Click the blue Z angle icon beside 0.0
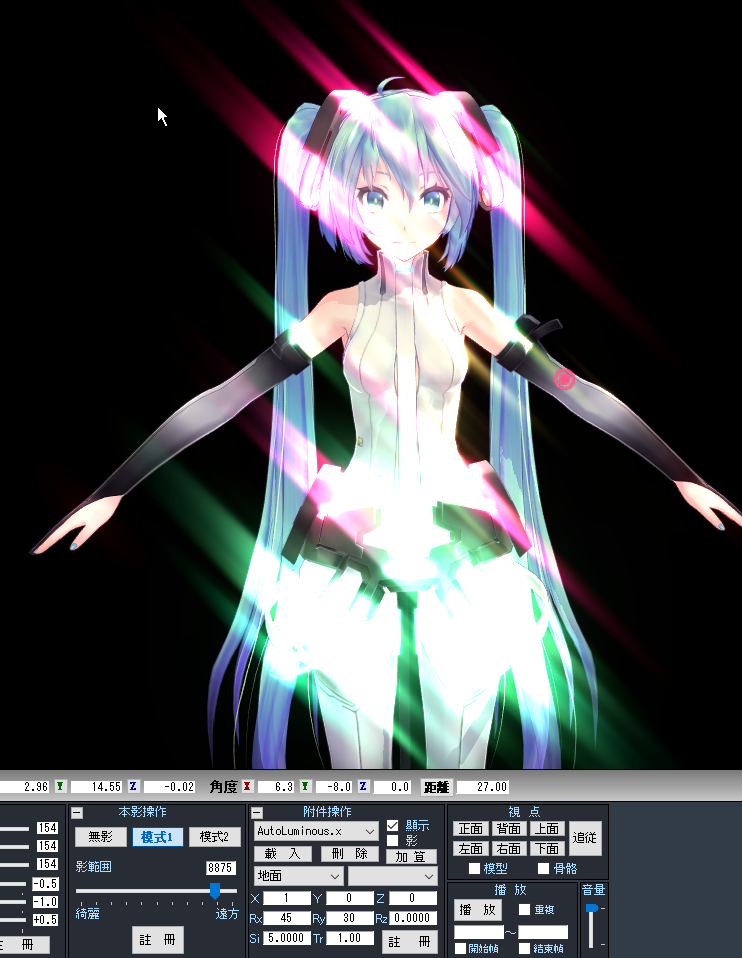The width and height of the screenshot is (742, 958). [x=363, y=786]
